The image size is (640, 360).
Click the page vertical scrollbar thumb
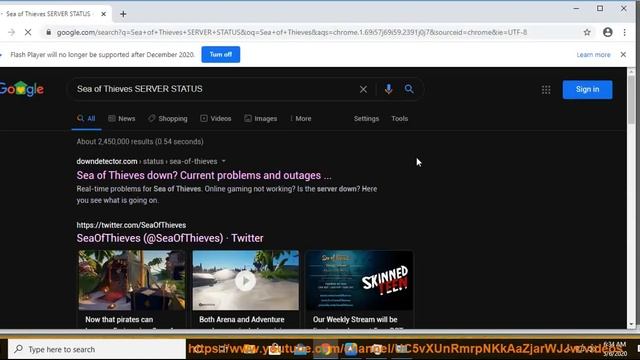pos(631,99)
